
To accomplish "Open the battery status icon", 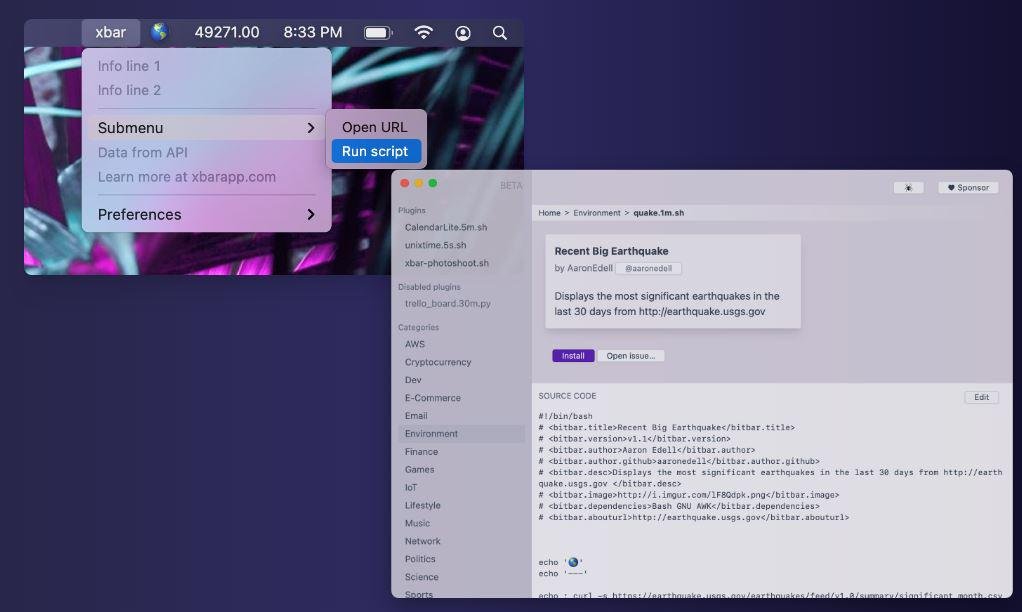I will (378, 33).
